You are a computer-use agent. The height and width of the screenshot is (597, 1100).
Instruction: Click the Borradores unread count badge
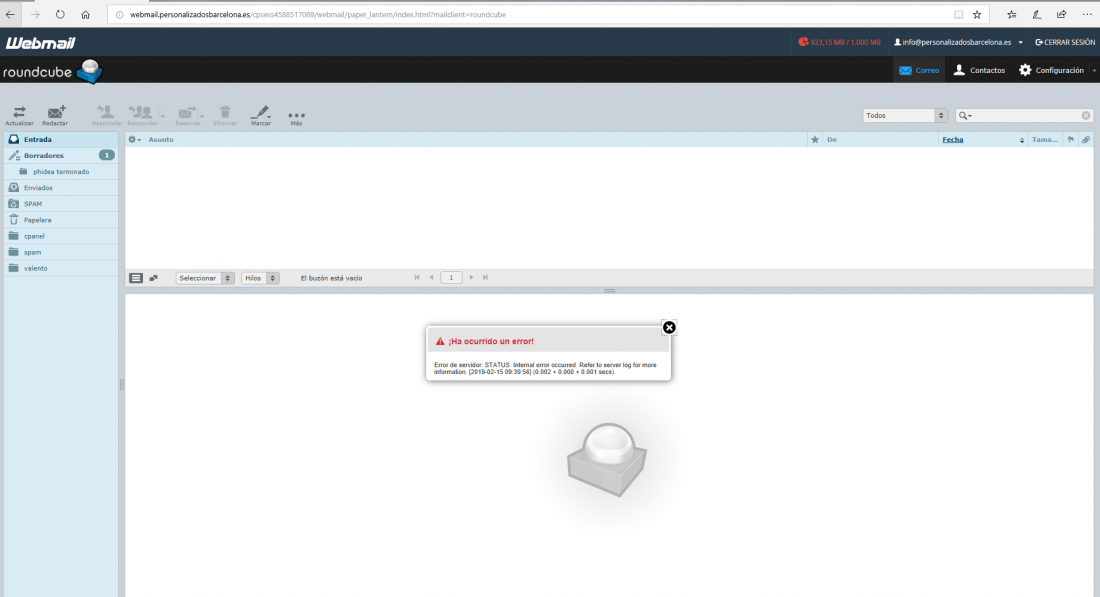coord(107,155)
